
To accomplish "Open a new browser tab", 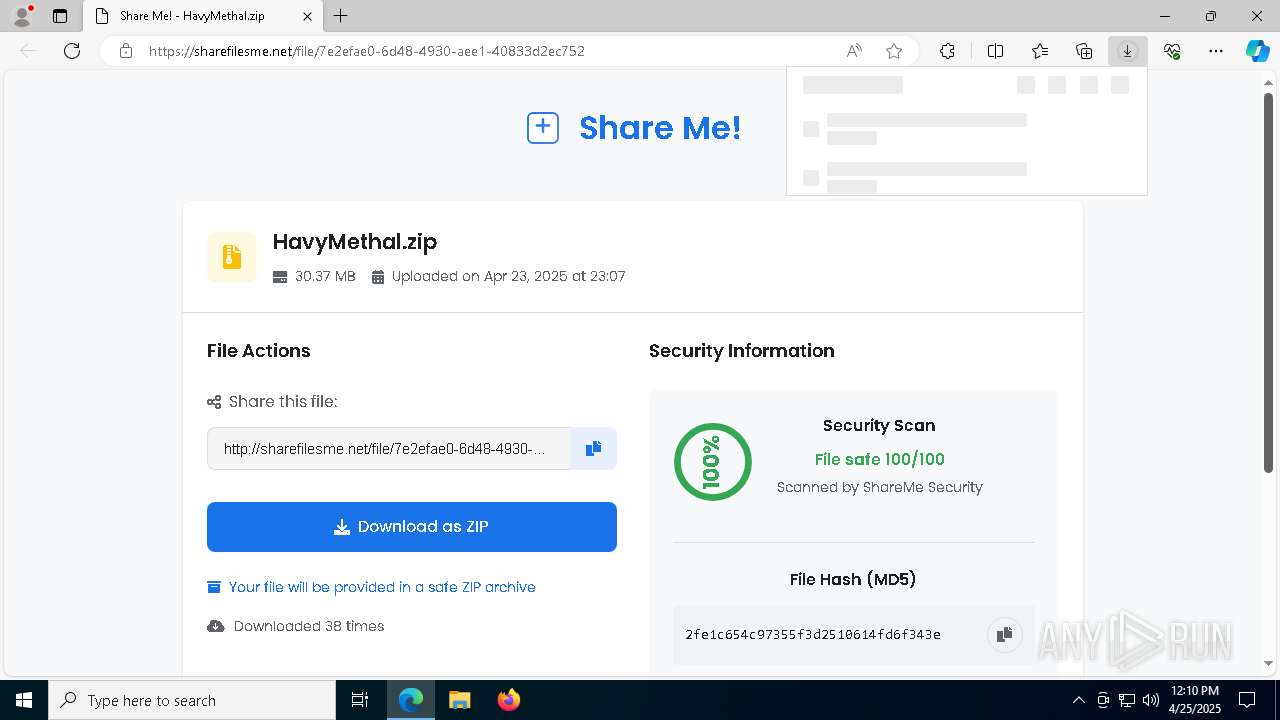I will pyautogui.click(x=340, y=16).
